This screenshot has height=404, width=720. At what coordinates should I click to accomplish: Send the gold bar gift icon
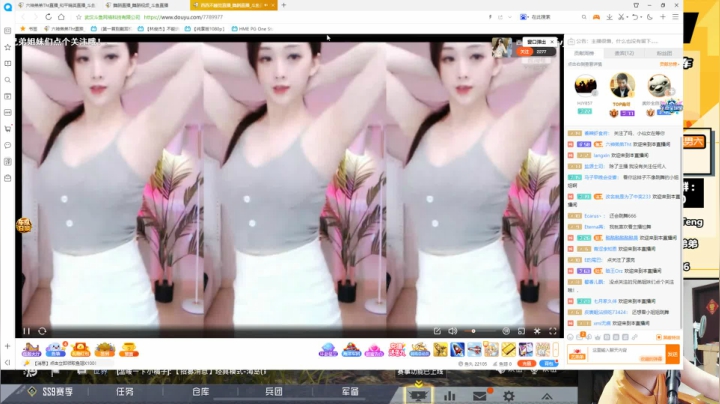pos(508,350)
